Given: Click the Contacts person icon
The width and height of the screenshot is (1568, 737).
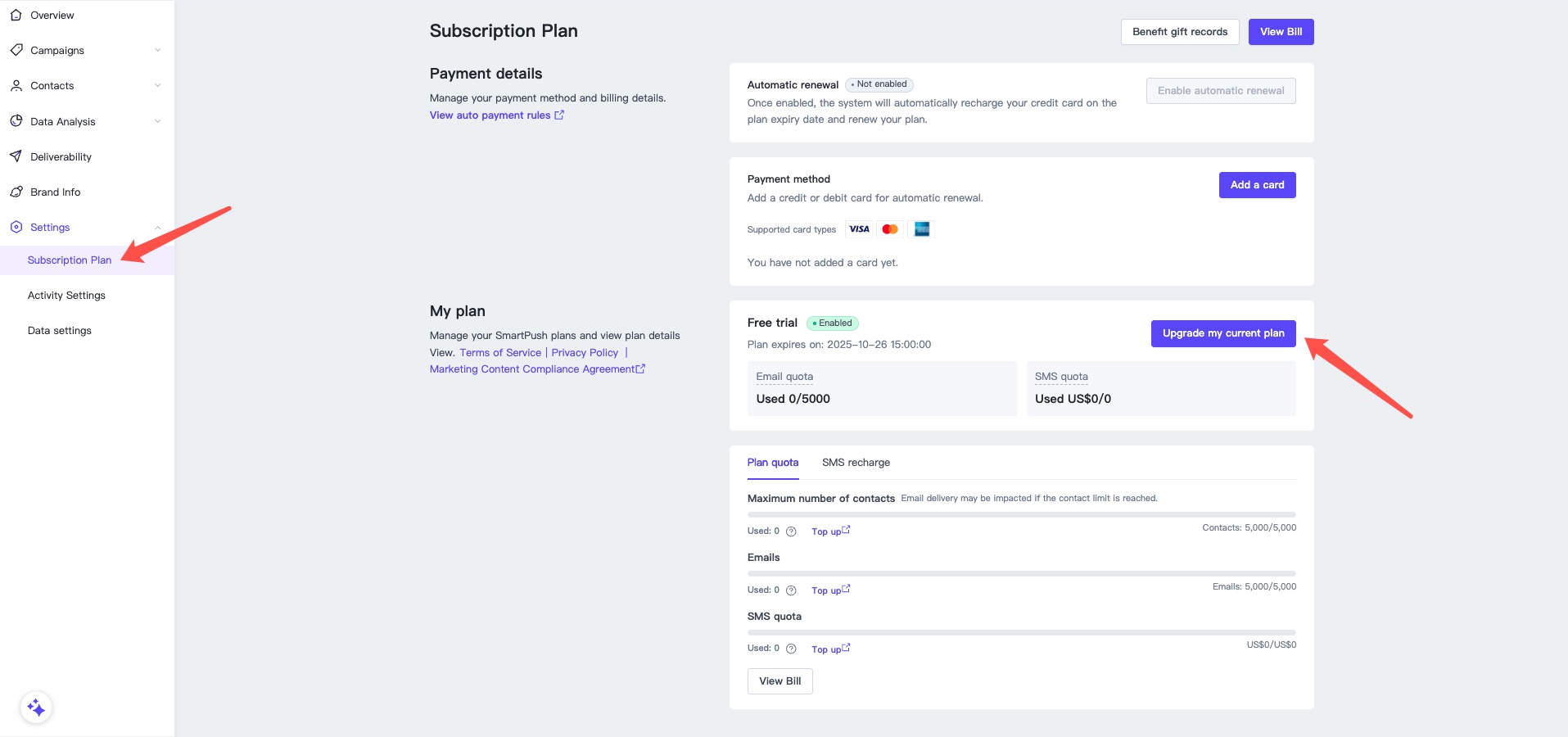Looking at the screenshot, I should click(x=16, y=85).
